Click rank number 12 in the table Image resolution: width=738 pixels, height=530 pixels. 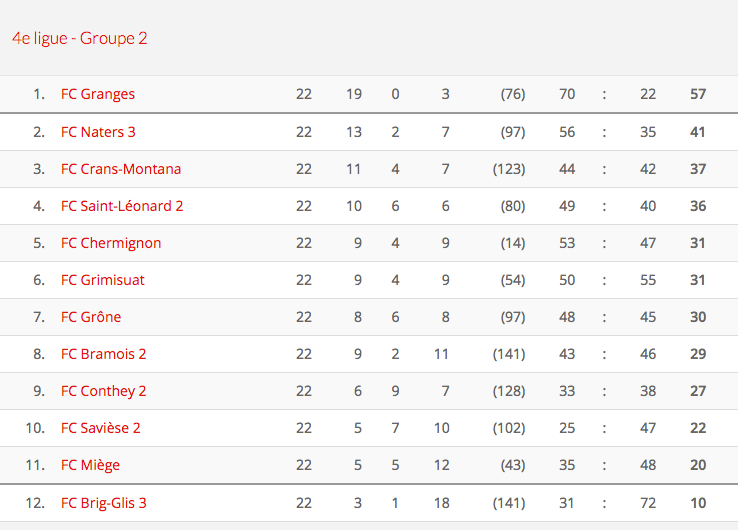click(x=36, y=503)
